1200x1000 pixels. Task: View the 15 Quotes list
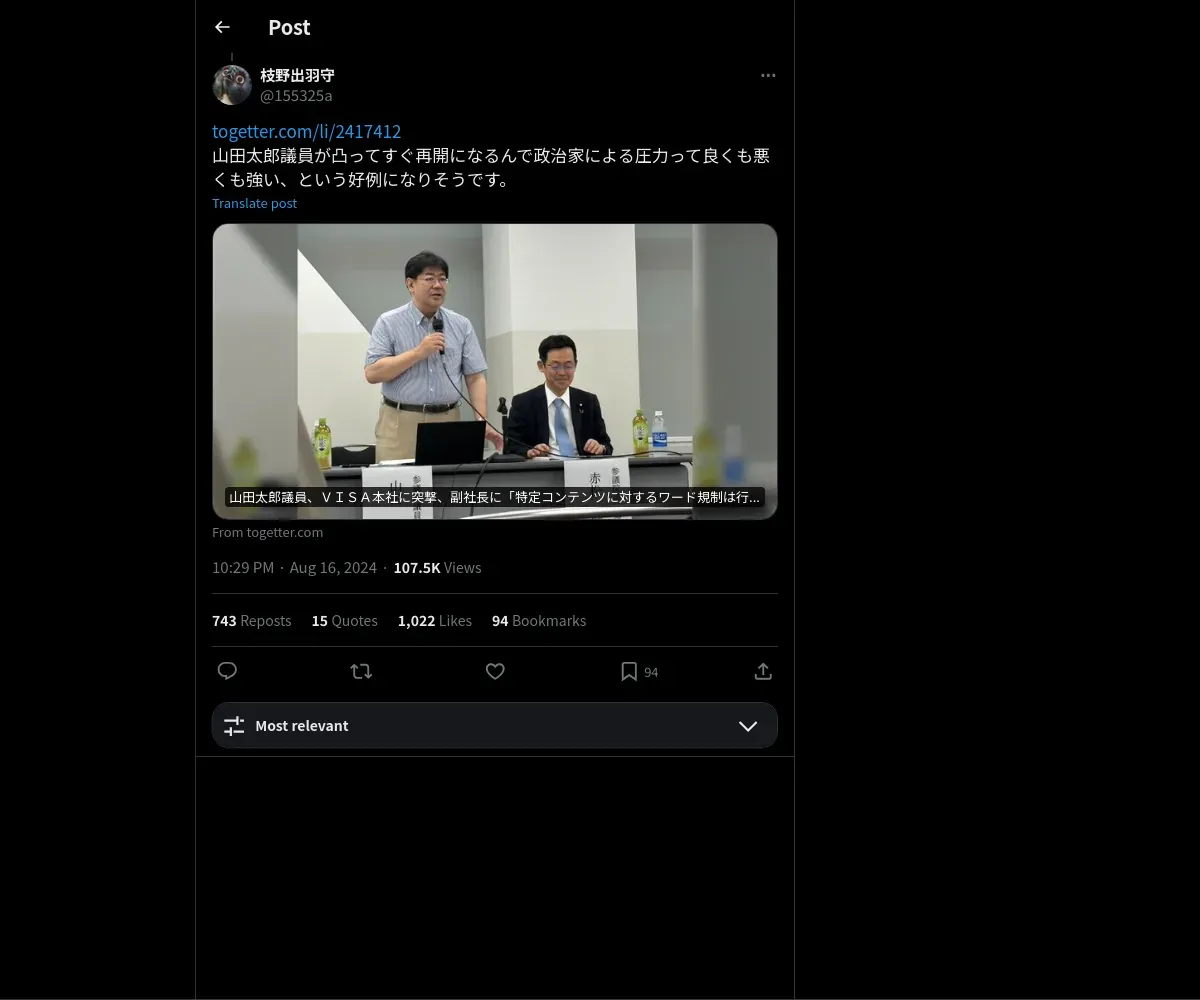coord(345,621)
